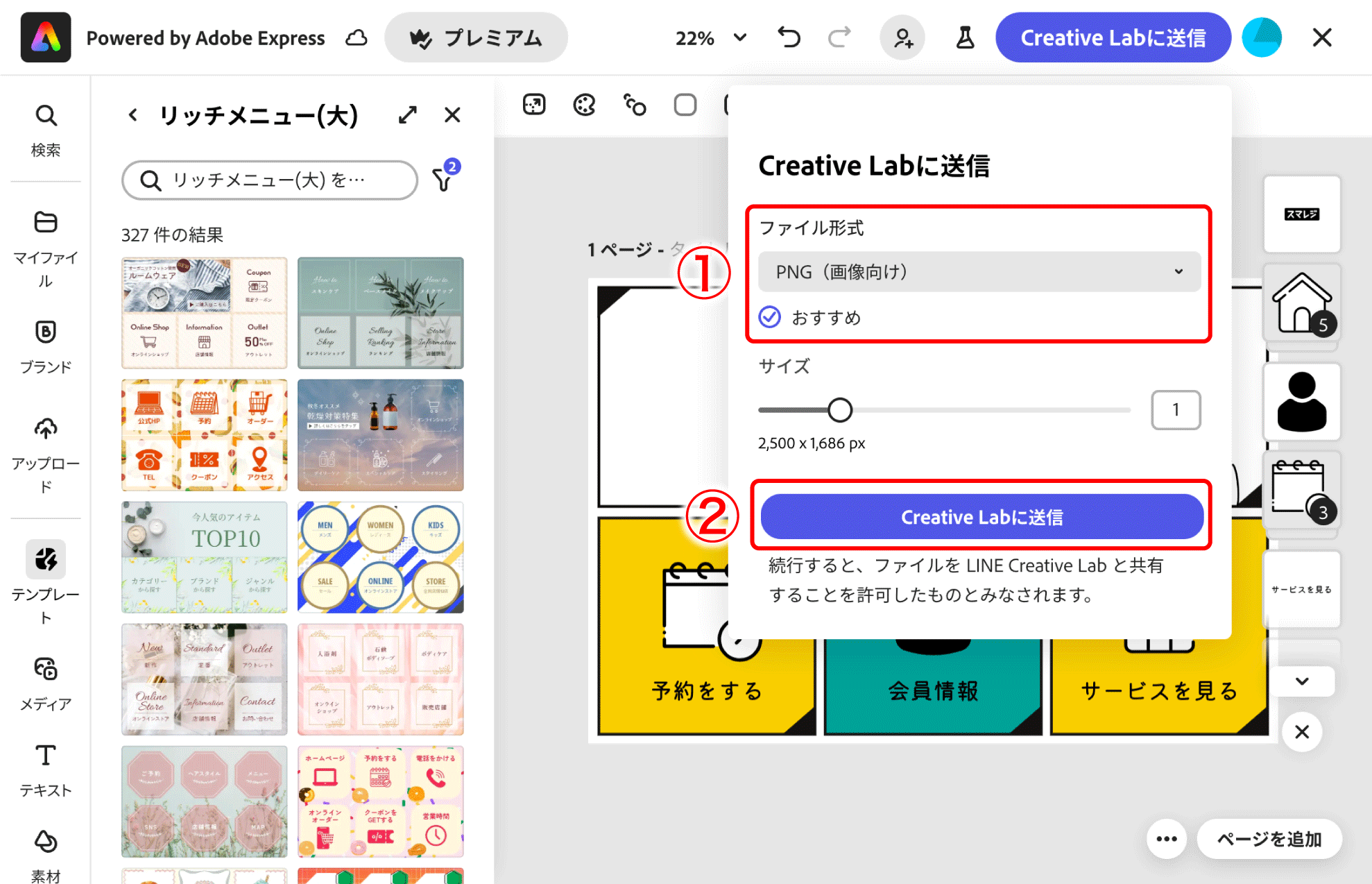Screen dimensions: 1372x884
Task: Click the color palette theme icon
Action: click(x=584, y=105)
